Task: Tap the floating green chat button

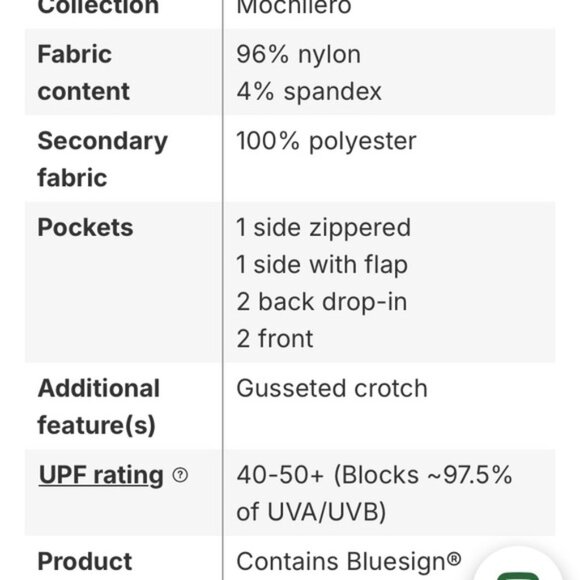Action: 518,566
